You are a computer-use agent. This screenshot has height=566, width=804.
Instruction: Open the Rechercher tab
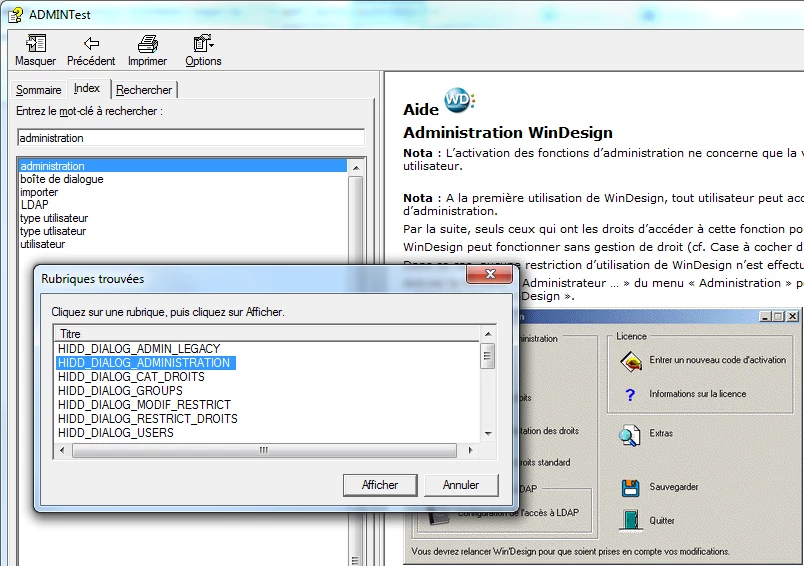tap(144, 90)
